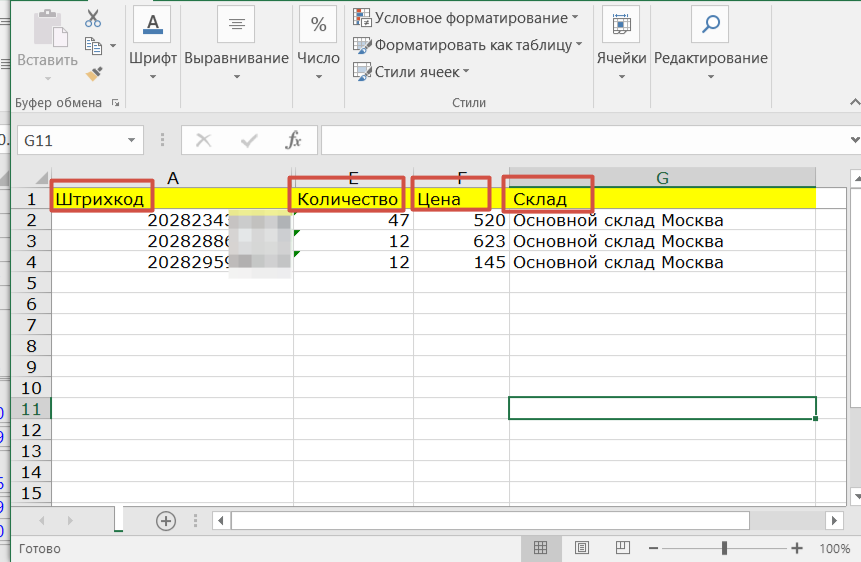
Task: Click the Copy icon in clipboard group
Action: (94, 46)
